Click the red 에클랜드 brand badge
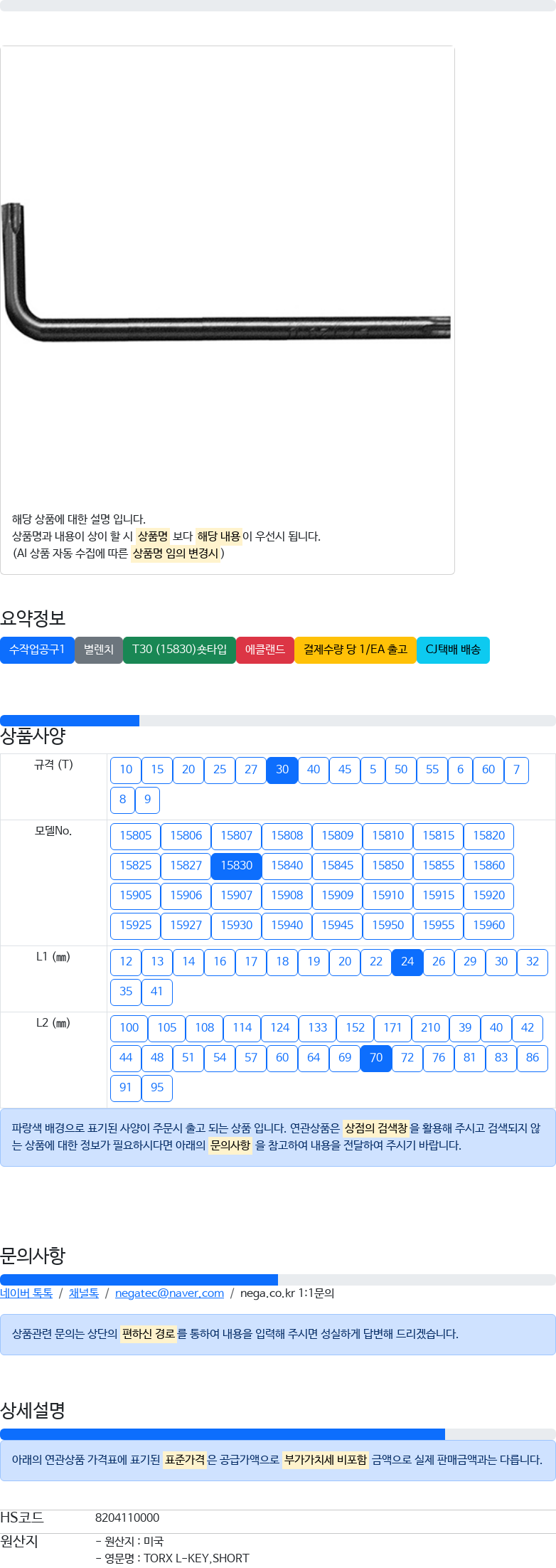 265,650
